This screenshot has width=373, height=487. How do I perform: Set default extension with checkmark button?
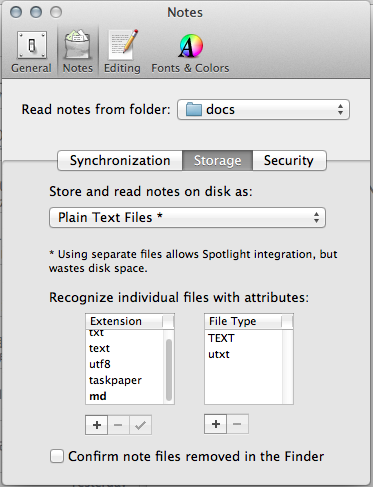[140, 425]
